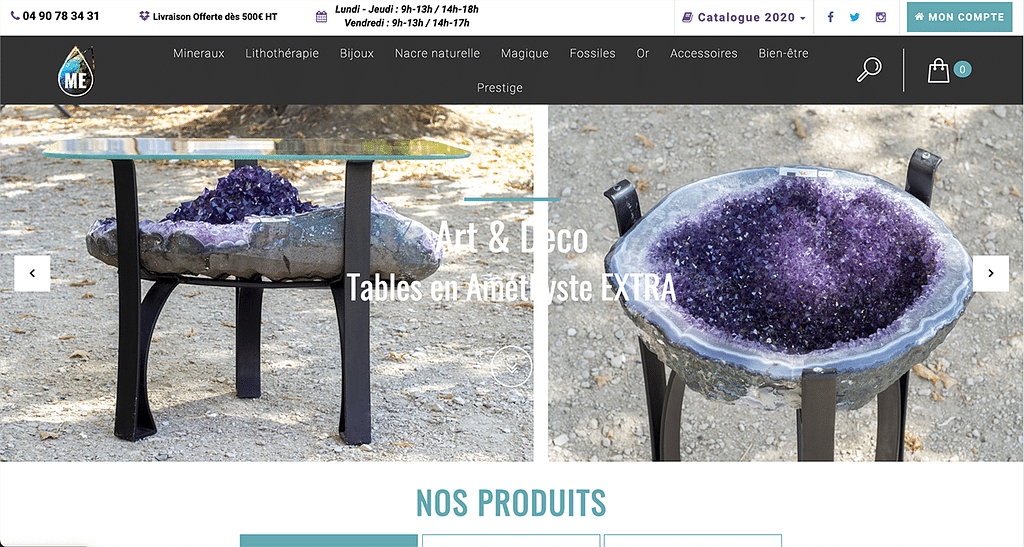Open the search magnifier icon
Image resolution: width=1024 pixels, height=547 pixels.
(x=869, y=70)
